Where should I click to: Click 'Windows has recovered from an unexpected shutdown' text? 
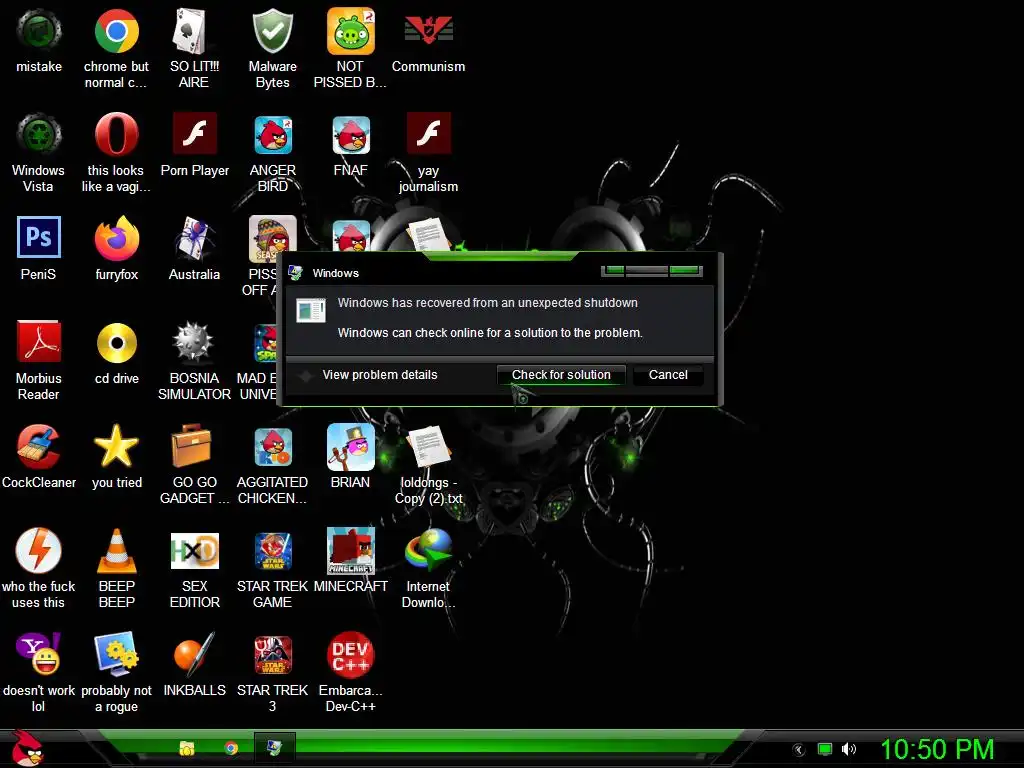(487, 303)
